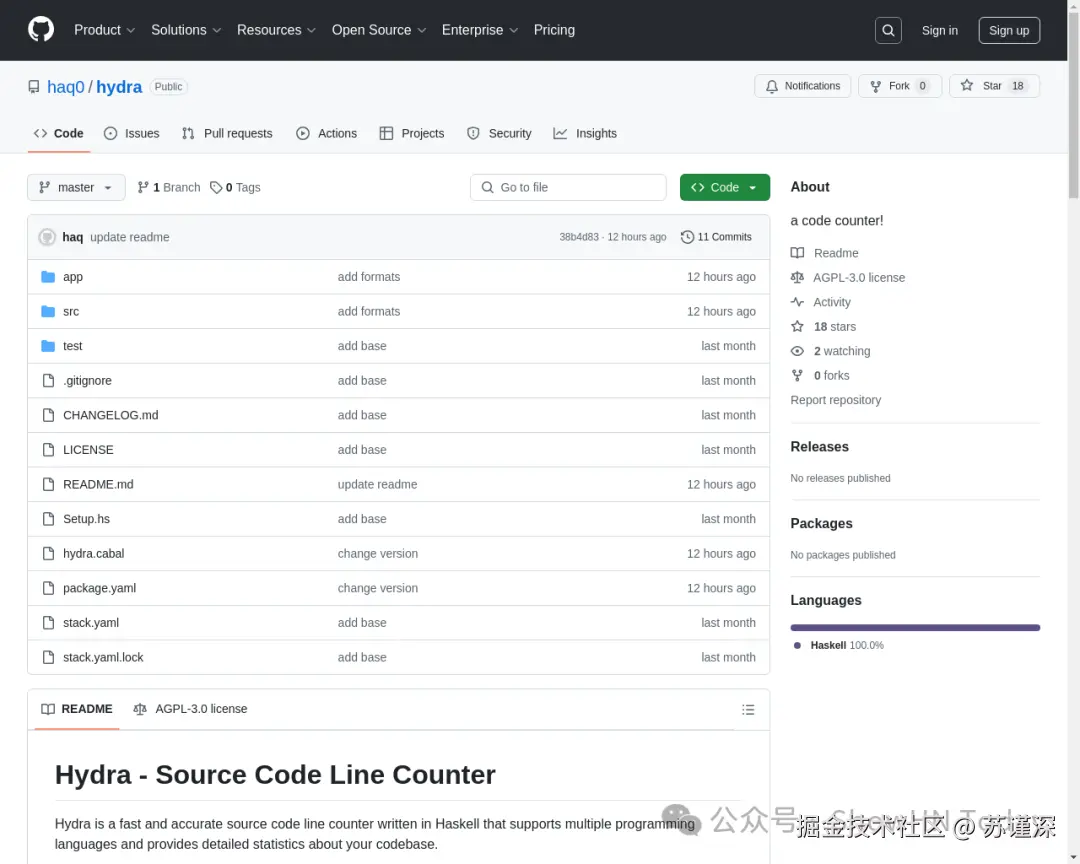This screenshot has width=1080, height=864.
Task: Click the file icon beside Setup.hs
Action: (48, 519)
